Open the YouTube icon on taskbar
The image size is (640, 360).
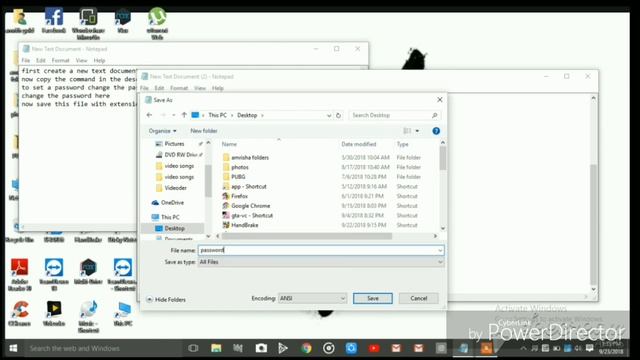click(x=374, y=348)
